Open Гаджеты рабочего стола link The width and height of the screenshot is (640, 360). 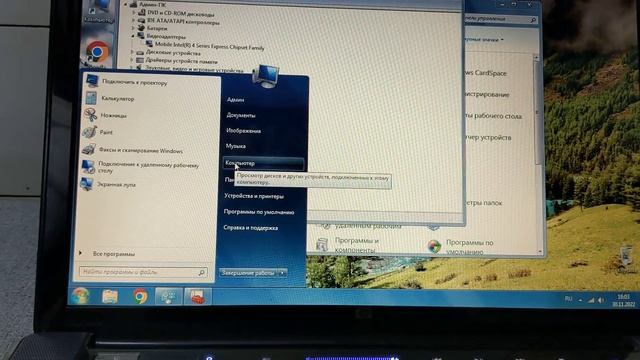(493, 116)
